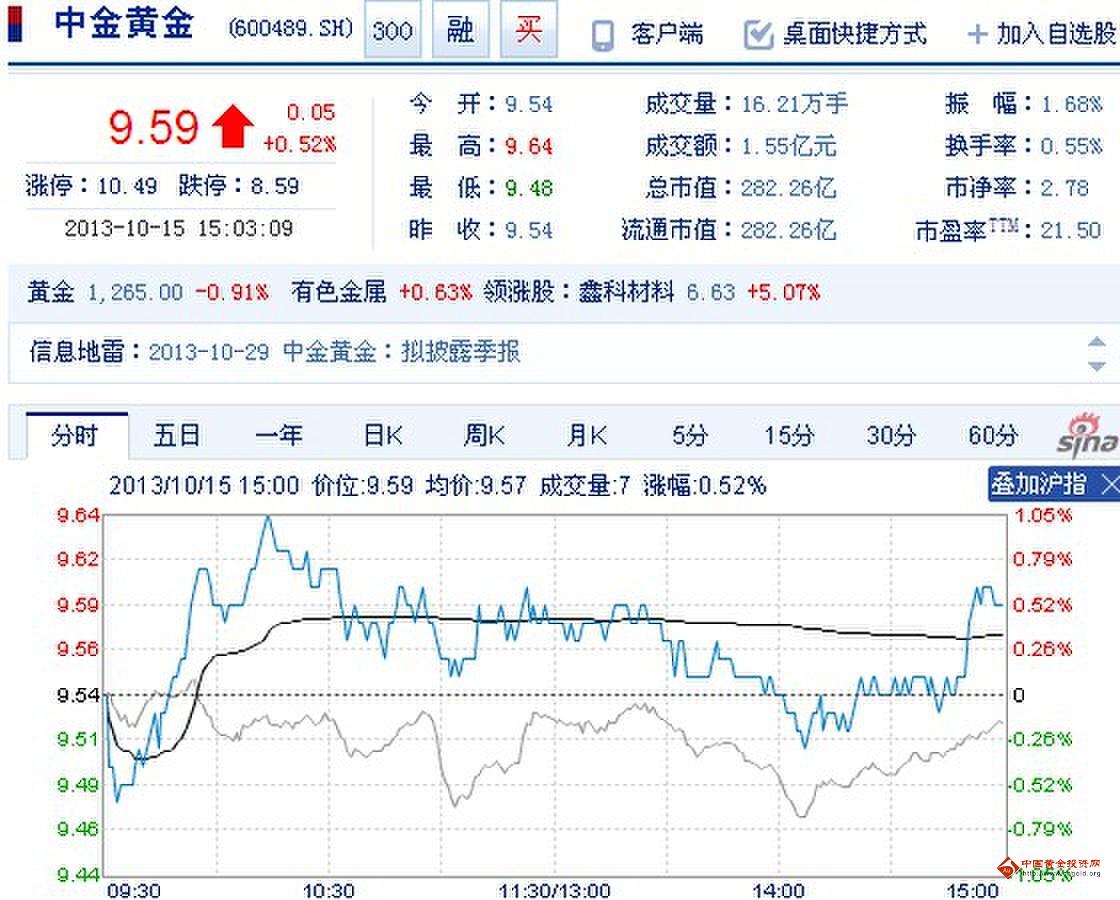Viewport: 1120px width, 900px height.
Task: Click the 300 index badge
Action: (393, 30)
